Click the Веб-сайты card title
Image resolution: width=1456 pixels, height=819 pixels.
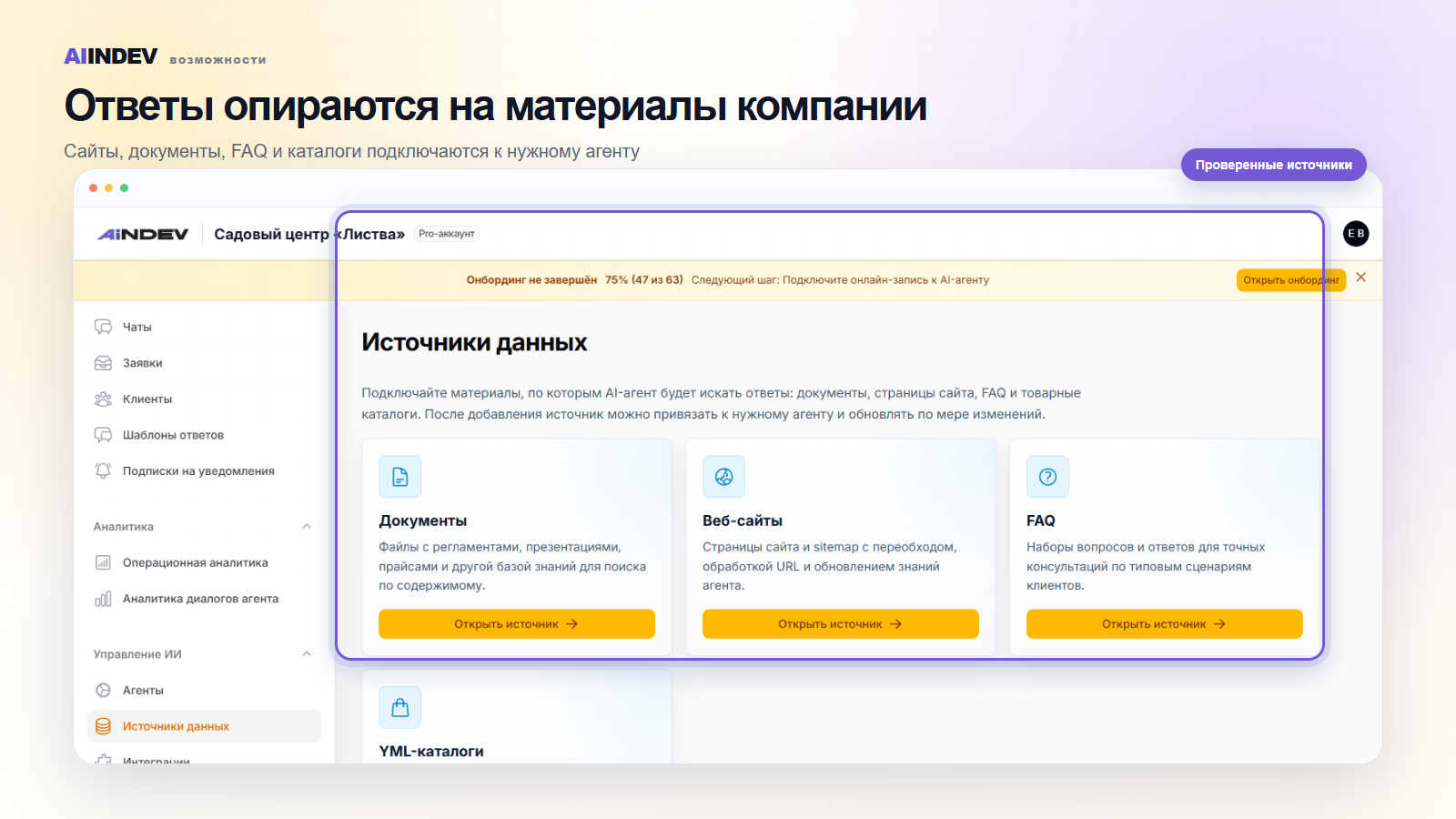(743, 521)
